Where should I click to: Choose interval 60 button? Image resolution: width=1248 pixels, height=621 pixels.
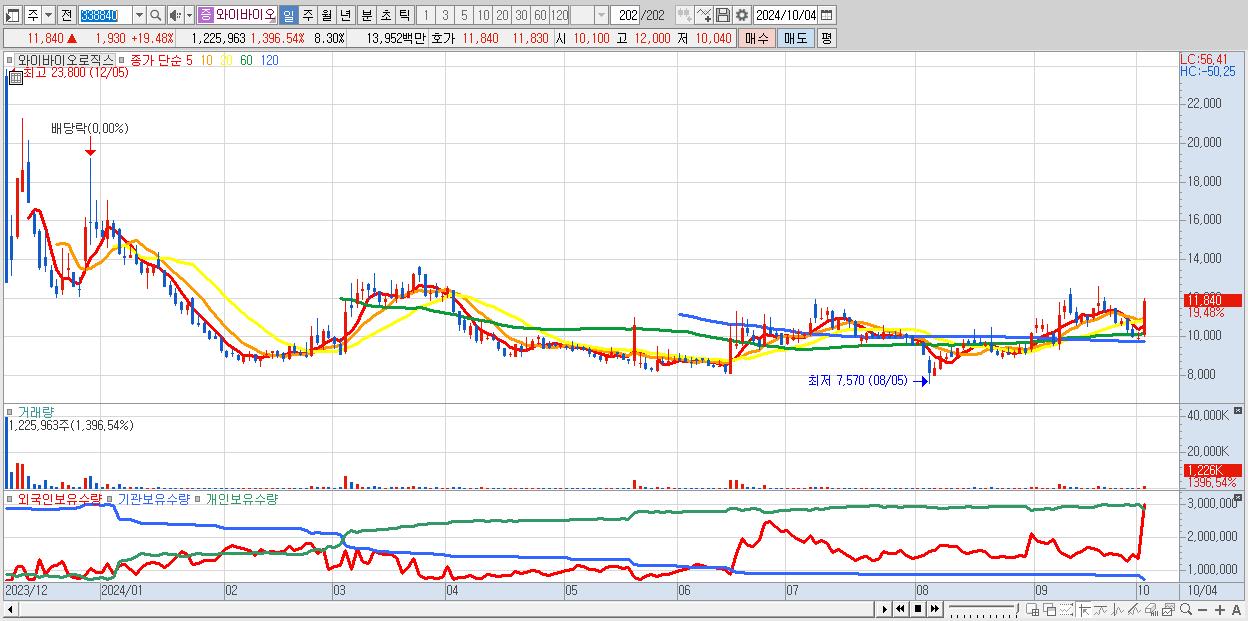(x=540, y=15)
